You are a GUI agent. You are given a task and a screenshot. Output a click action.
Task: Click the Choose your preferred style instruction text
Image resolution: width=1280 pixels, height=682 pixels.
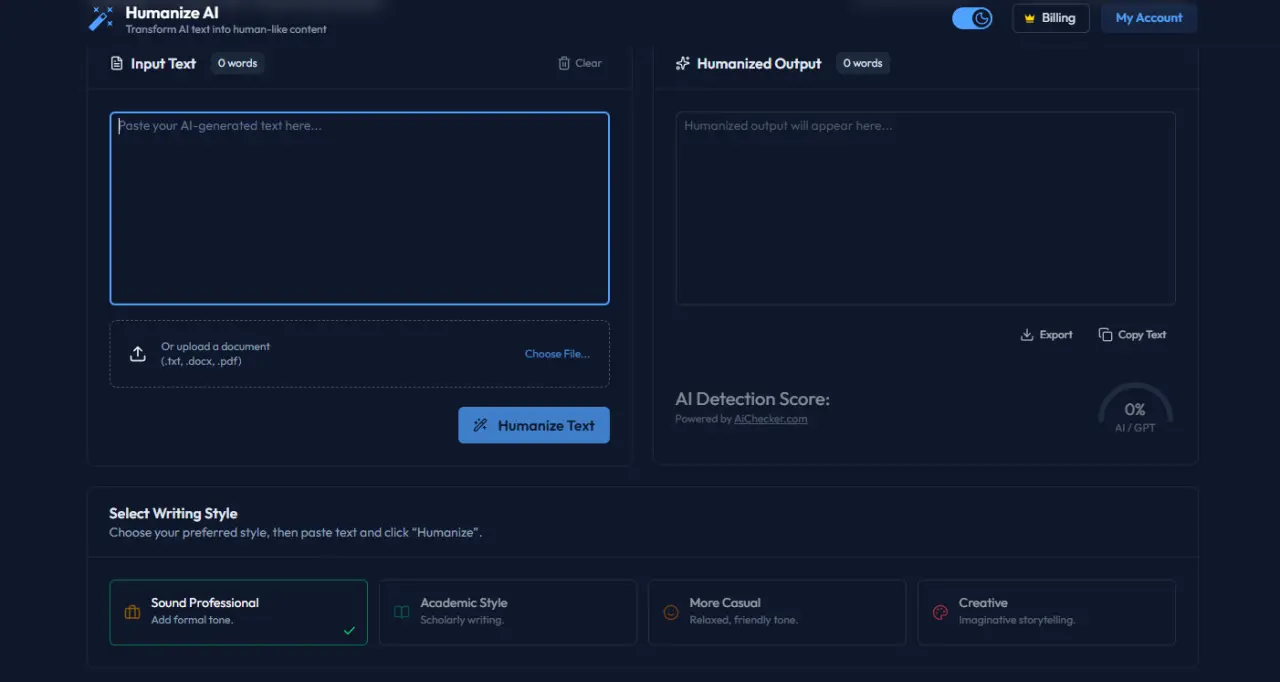coord(296,533)
